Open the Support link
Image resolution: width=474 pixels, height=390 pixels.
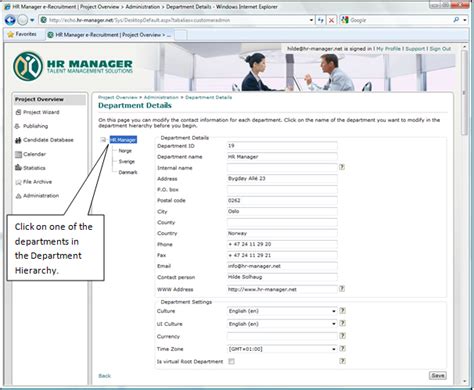point(415,49)
